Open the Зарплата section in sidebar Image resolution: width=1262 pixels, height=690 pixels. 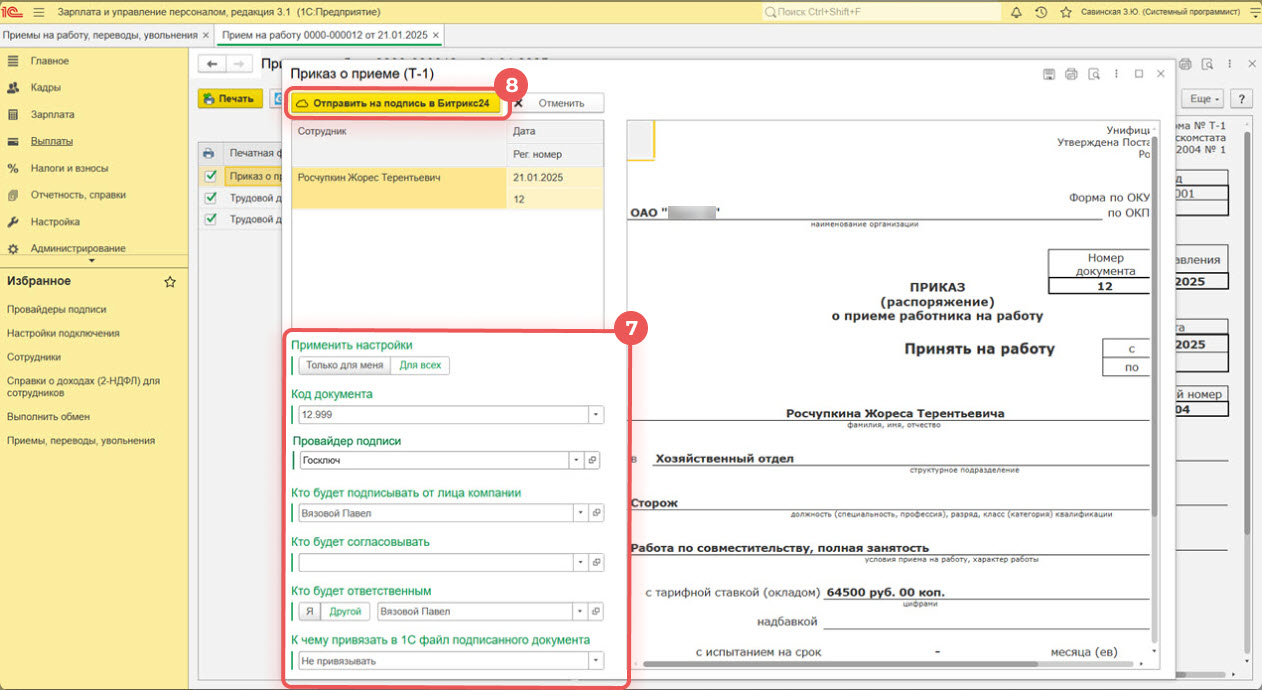[52, 115]
